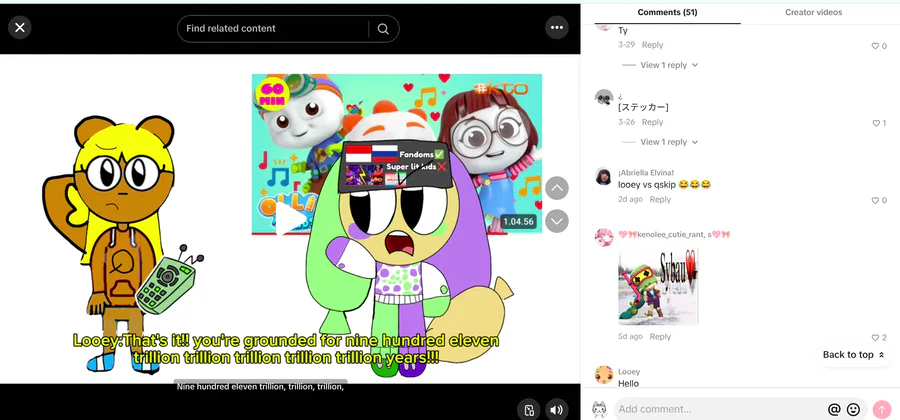This screenshot has width=900, height=420.
Task: Like the 'Ty' comment heart icon
Action: pos(875,46)
